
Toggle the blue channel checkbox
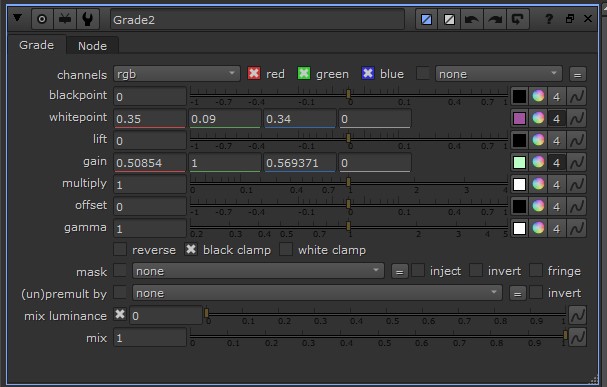368,73
